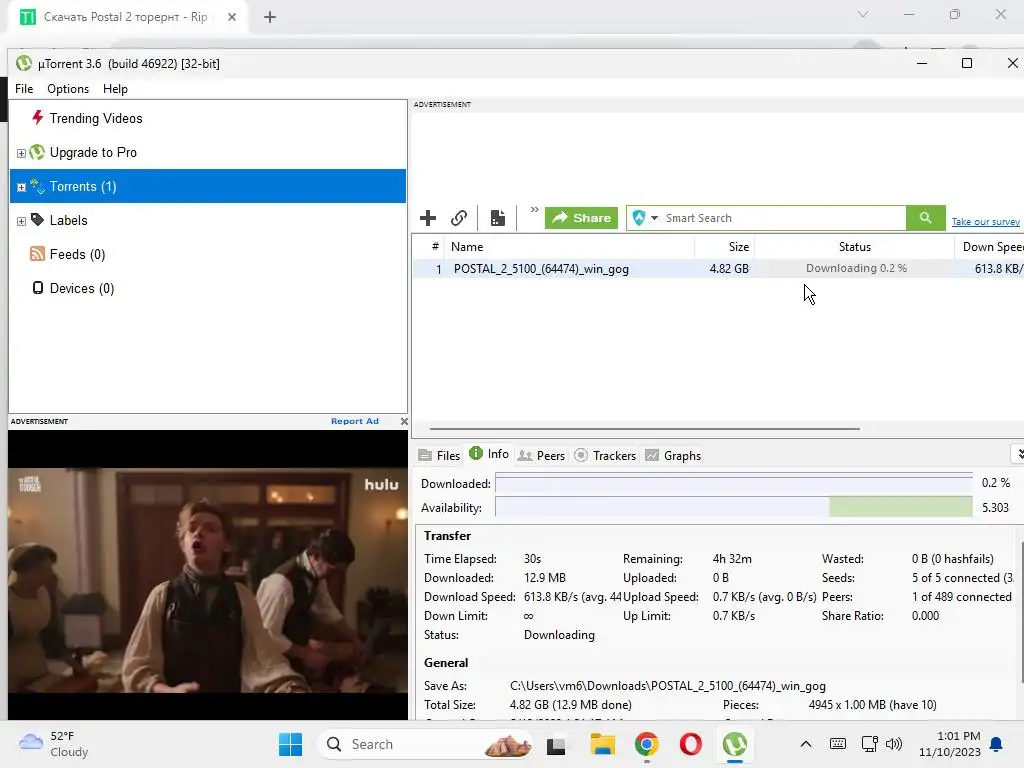The image size is (1024, 768).
Task: Click the Add Torrent from URL link icon
Action: pyautogui.click(x=459, y=217)
